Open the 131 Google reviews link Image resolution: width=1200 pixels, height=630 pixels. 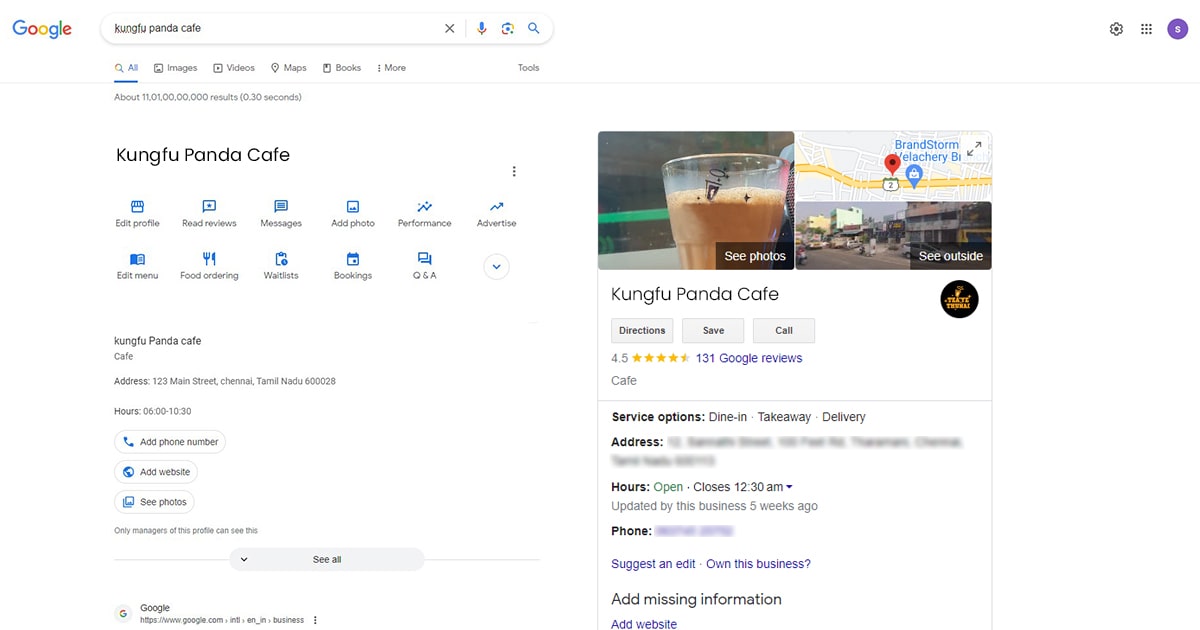pos(748,358)
